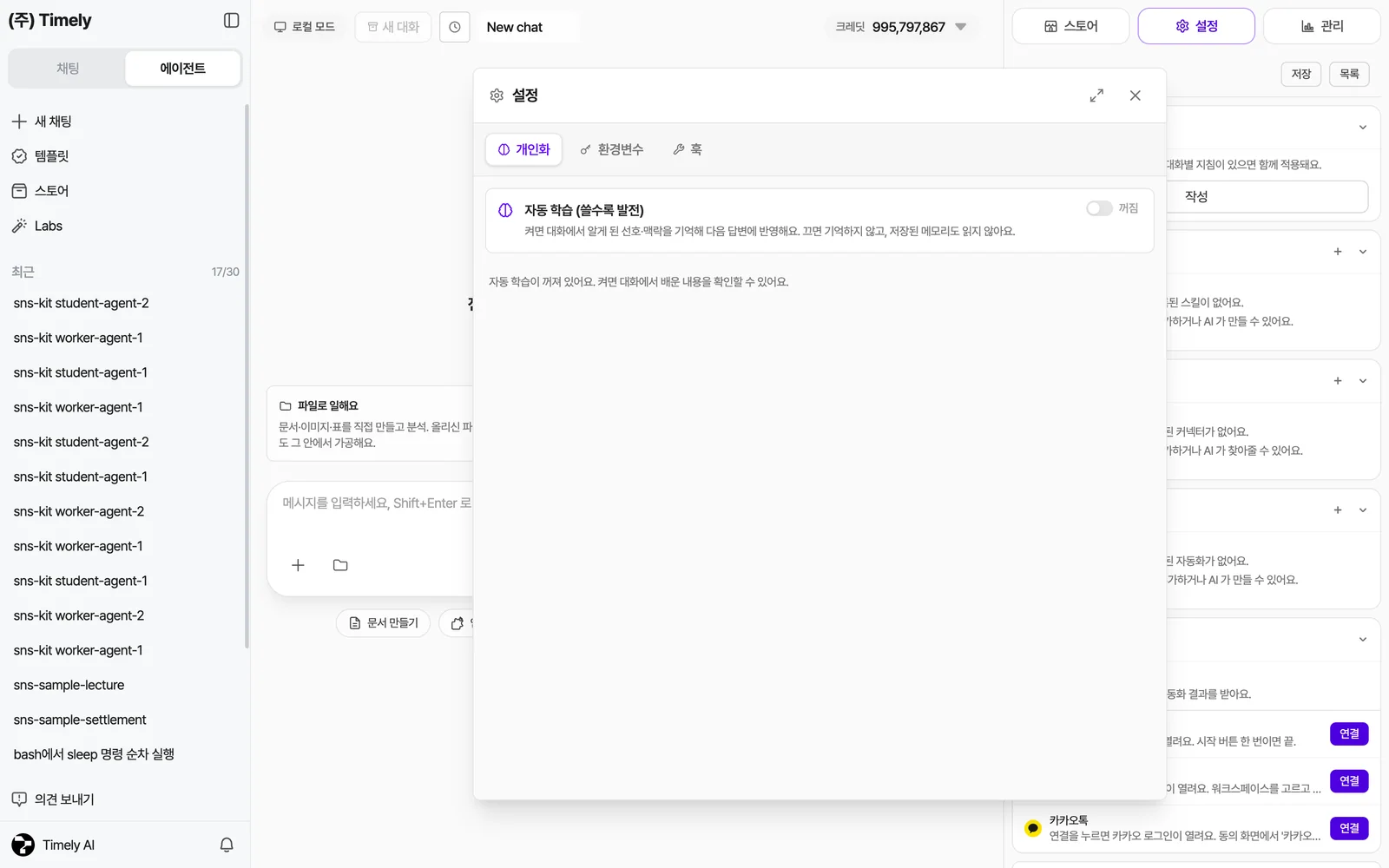Open notifications bell icon
The height and width of the screenshot is (868, 1389).
[x=227, y=845]
